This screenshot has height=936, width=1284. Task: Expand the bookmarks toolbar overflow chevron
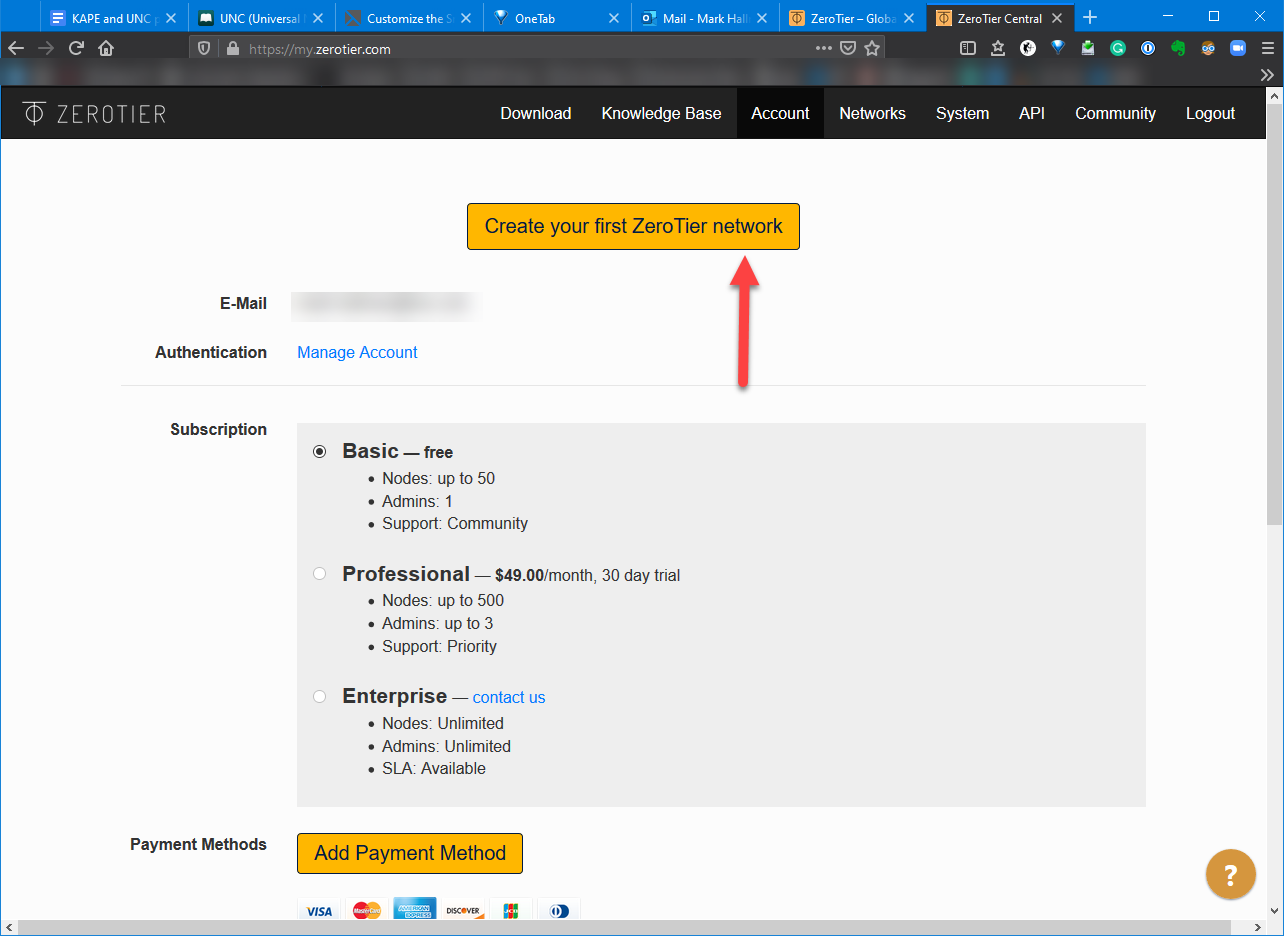point(1267,74)
